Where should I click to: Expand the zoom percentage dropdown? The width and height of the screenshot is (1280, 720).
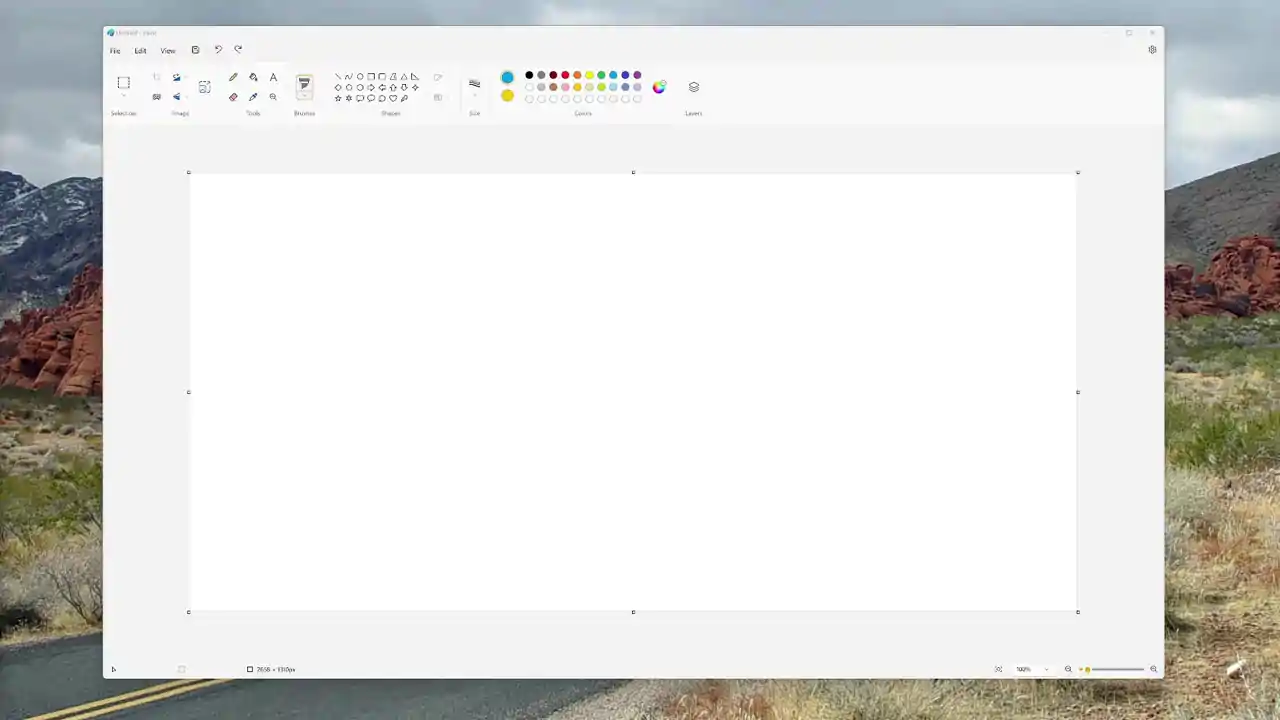[1046, 669]
